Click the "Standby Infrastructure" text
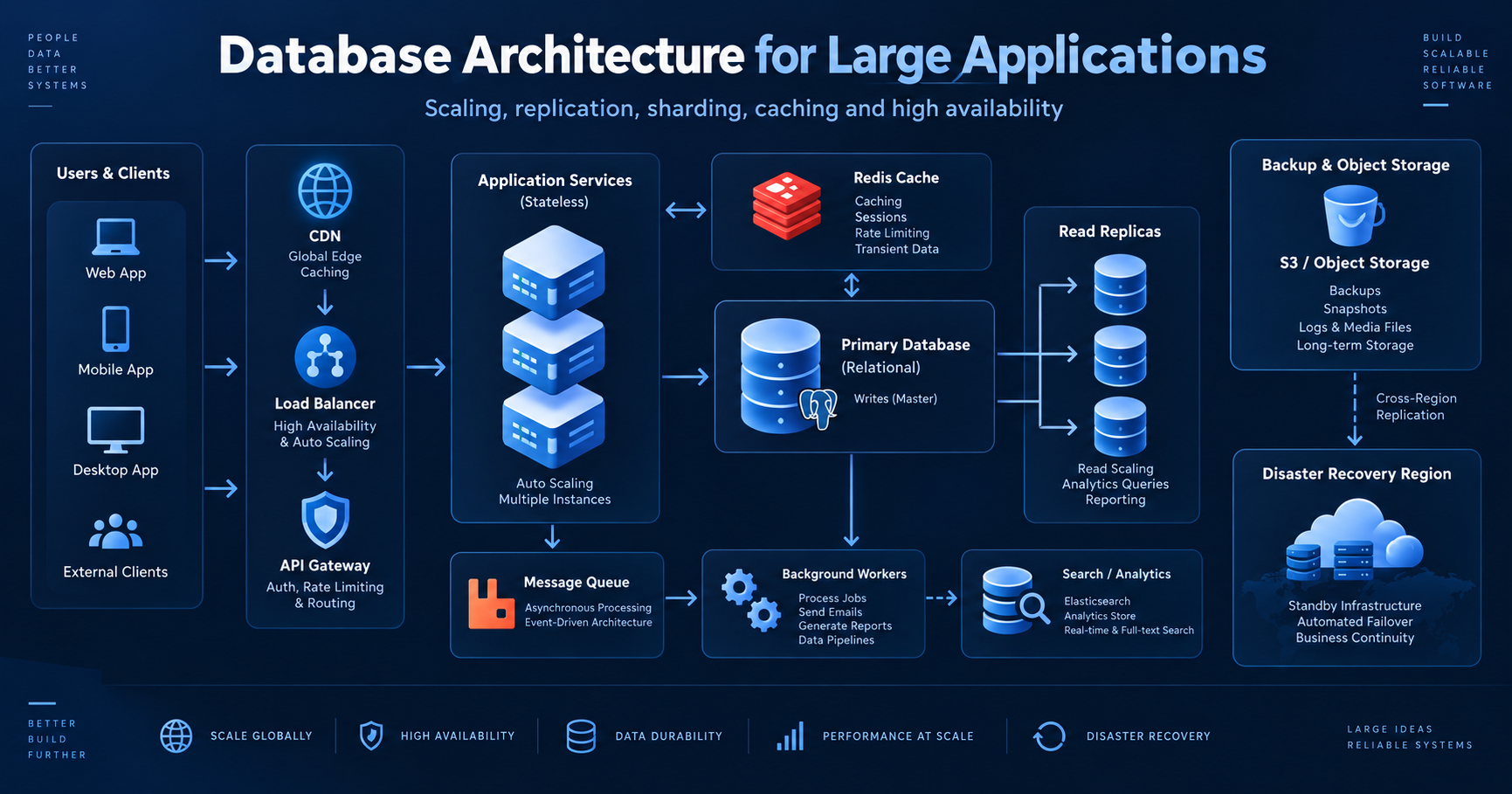1512x794 pixels. [1355, 606]
